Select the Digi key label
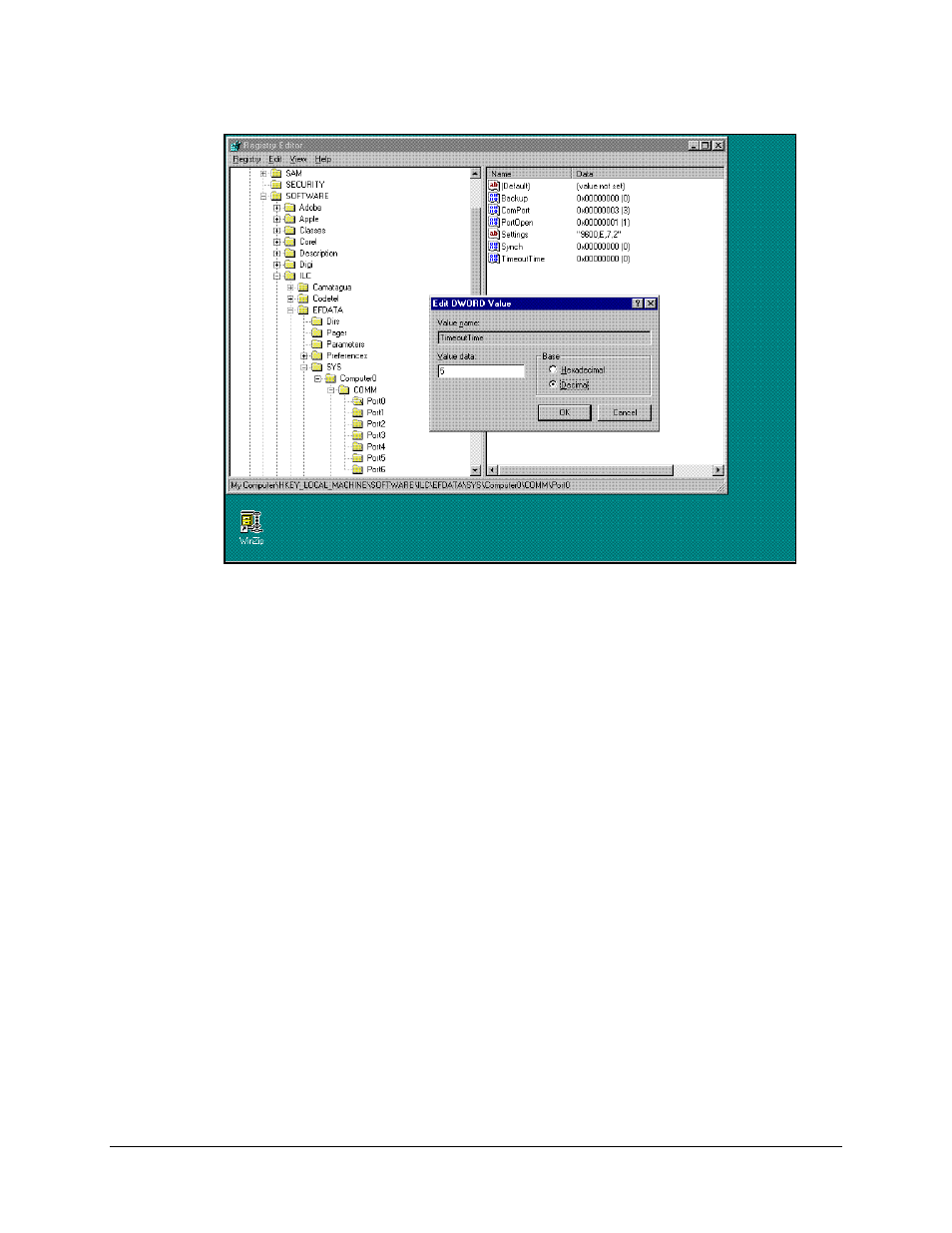Screen dimensions: 952x1233 tap(306, 265)
